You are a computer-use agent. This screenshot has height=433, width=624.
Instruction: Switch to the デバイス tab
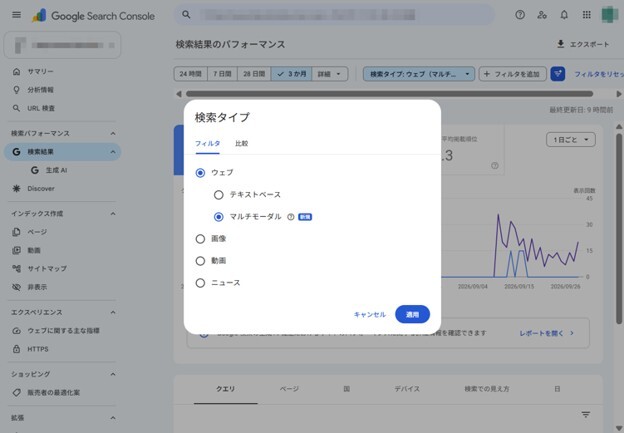[407, 389]
